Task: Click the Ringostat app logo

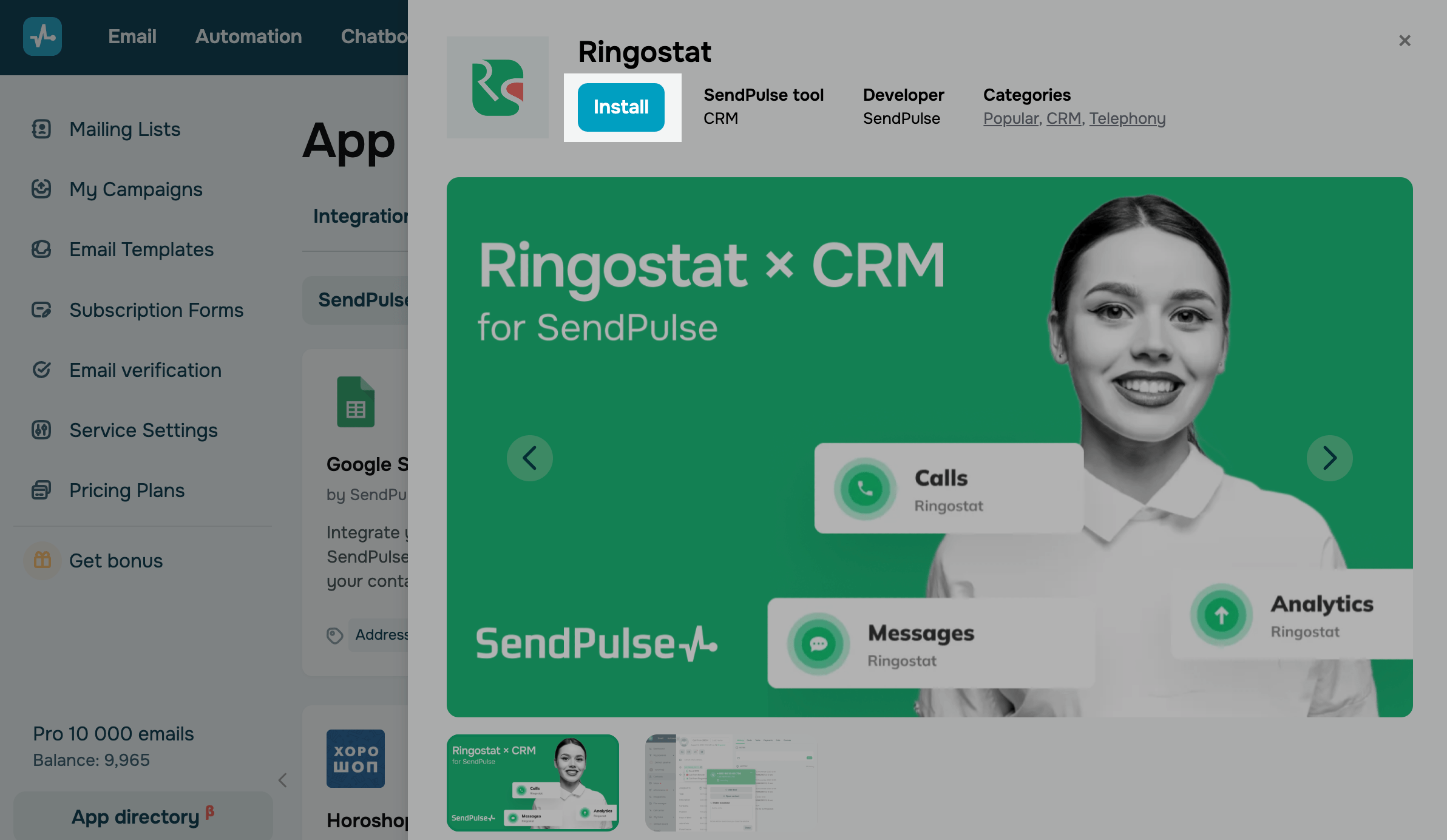Action: 498,87
